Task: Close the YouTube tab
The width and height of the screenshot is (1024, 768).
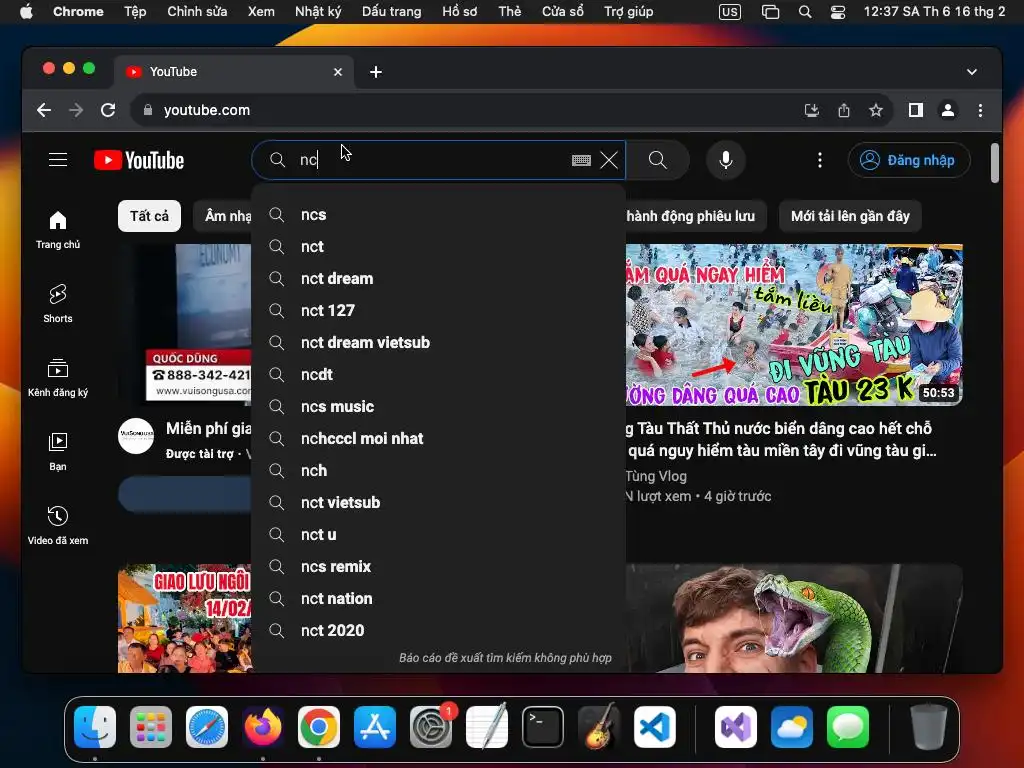Action: click(338, 72)
